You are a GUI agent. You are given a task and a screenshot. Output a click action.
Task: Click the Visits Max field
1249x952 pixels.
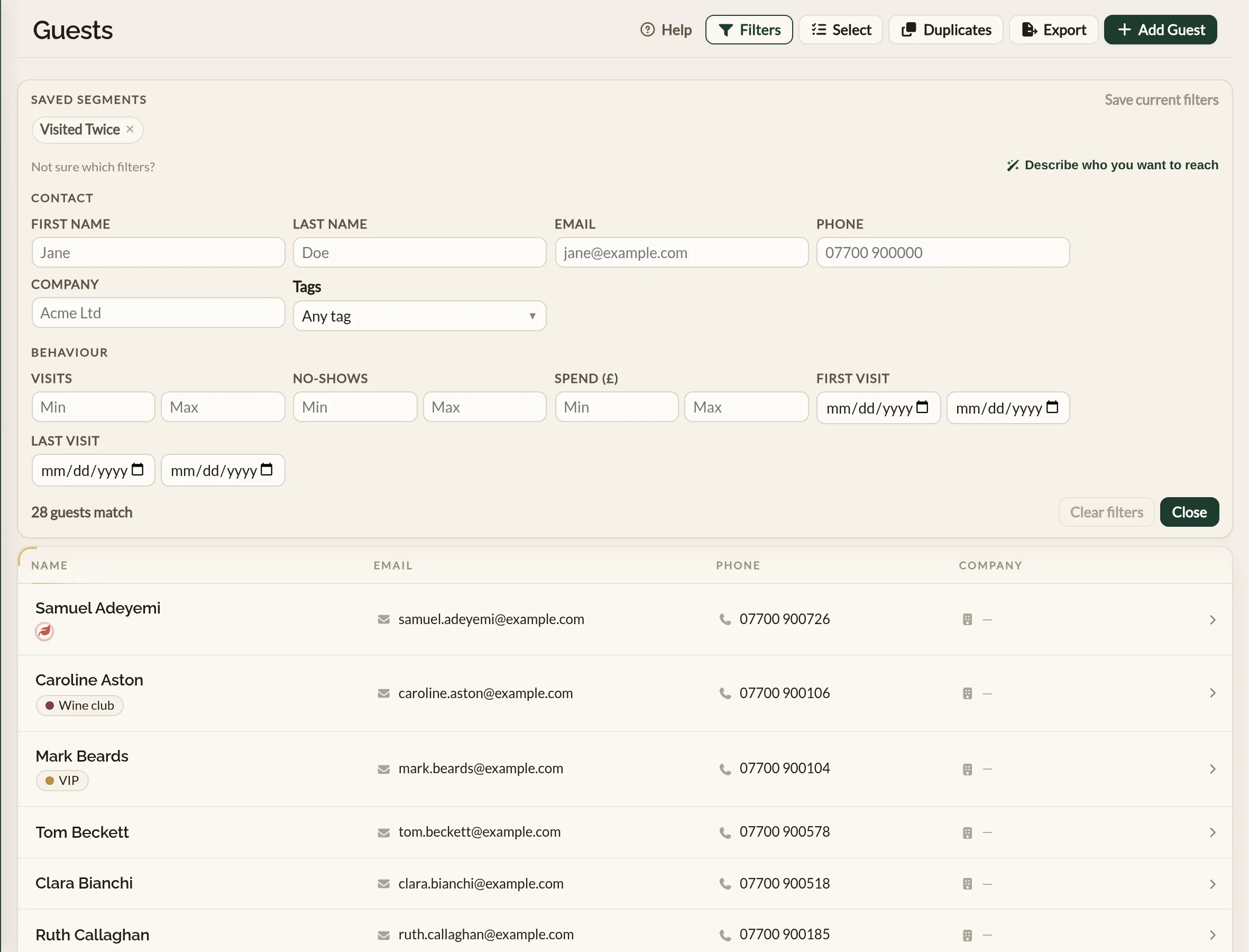[223, 407]
